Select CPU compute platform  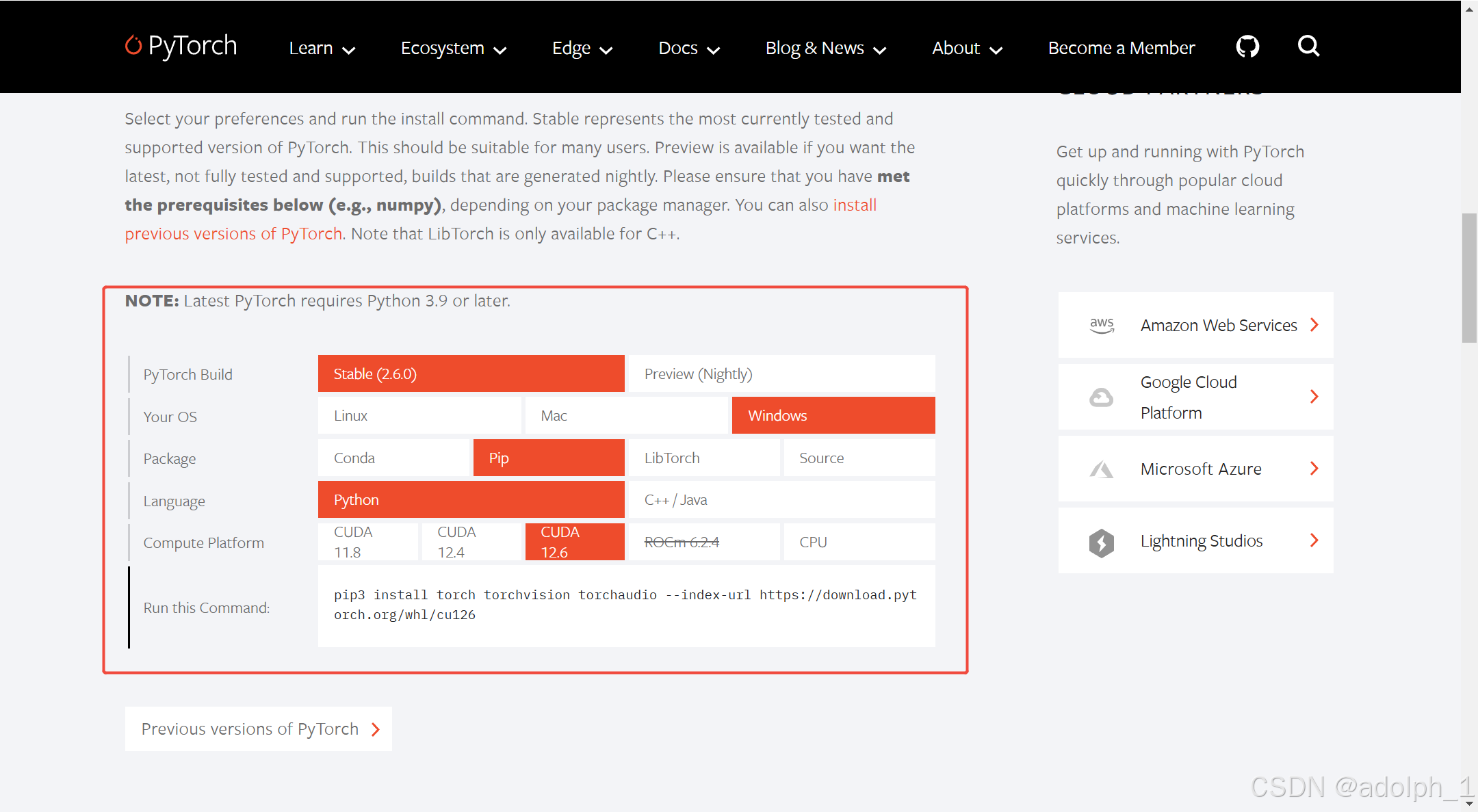click(859, 542)
